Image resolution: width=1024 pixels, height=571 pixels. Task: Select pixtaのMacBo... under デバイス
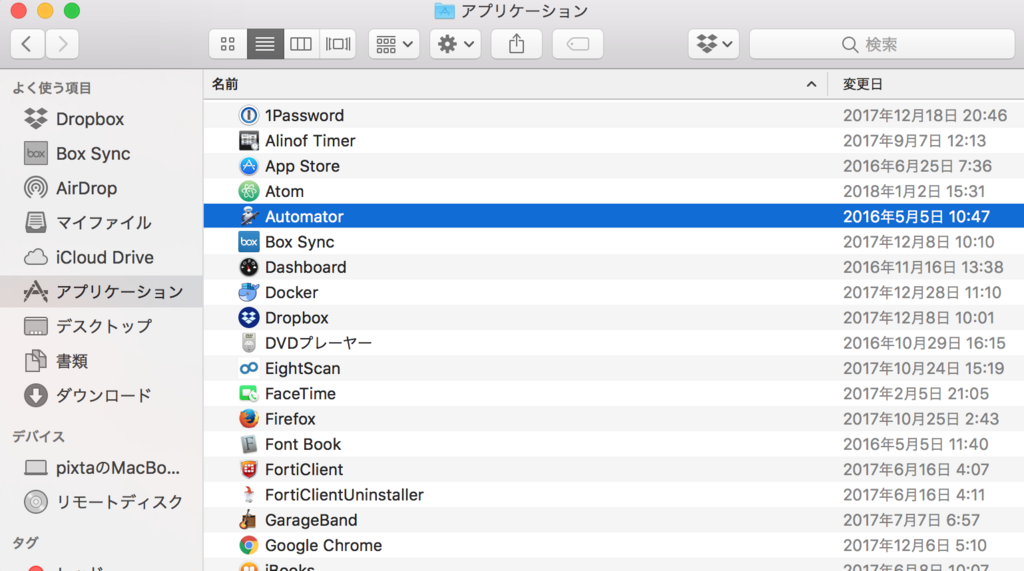tap(101, 468)
